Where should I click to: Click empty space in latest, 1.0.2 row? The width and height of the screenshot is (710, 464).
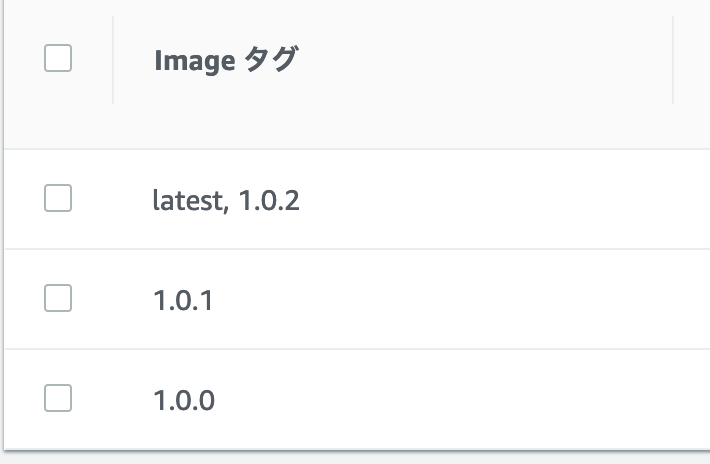[x=480, y=201]
